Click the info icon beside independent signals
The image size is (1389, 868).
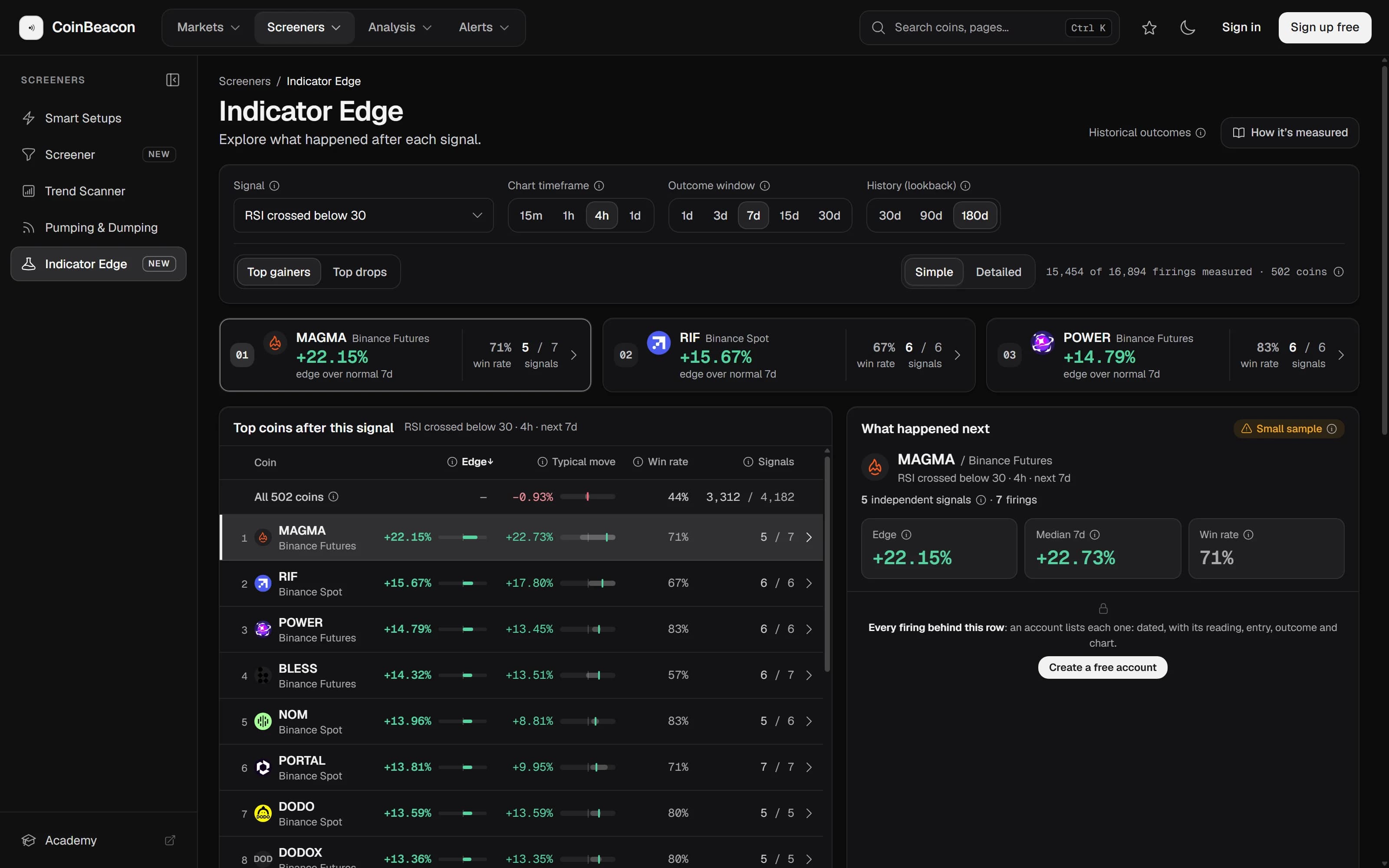pos(981,500)
